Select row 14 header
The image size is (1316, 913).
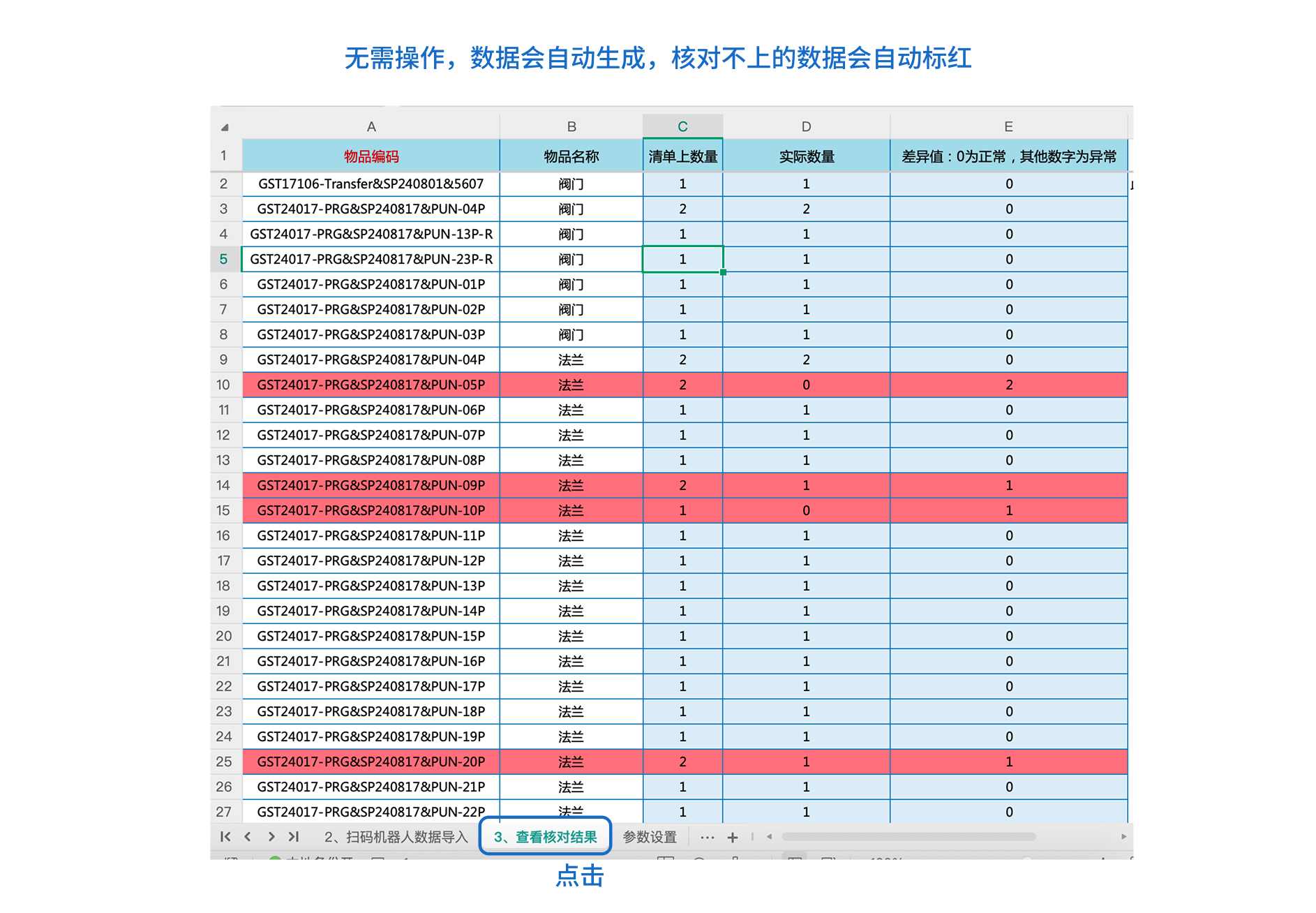tap(224, 485)
